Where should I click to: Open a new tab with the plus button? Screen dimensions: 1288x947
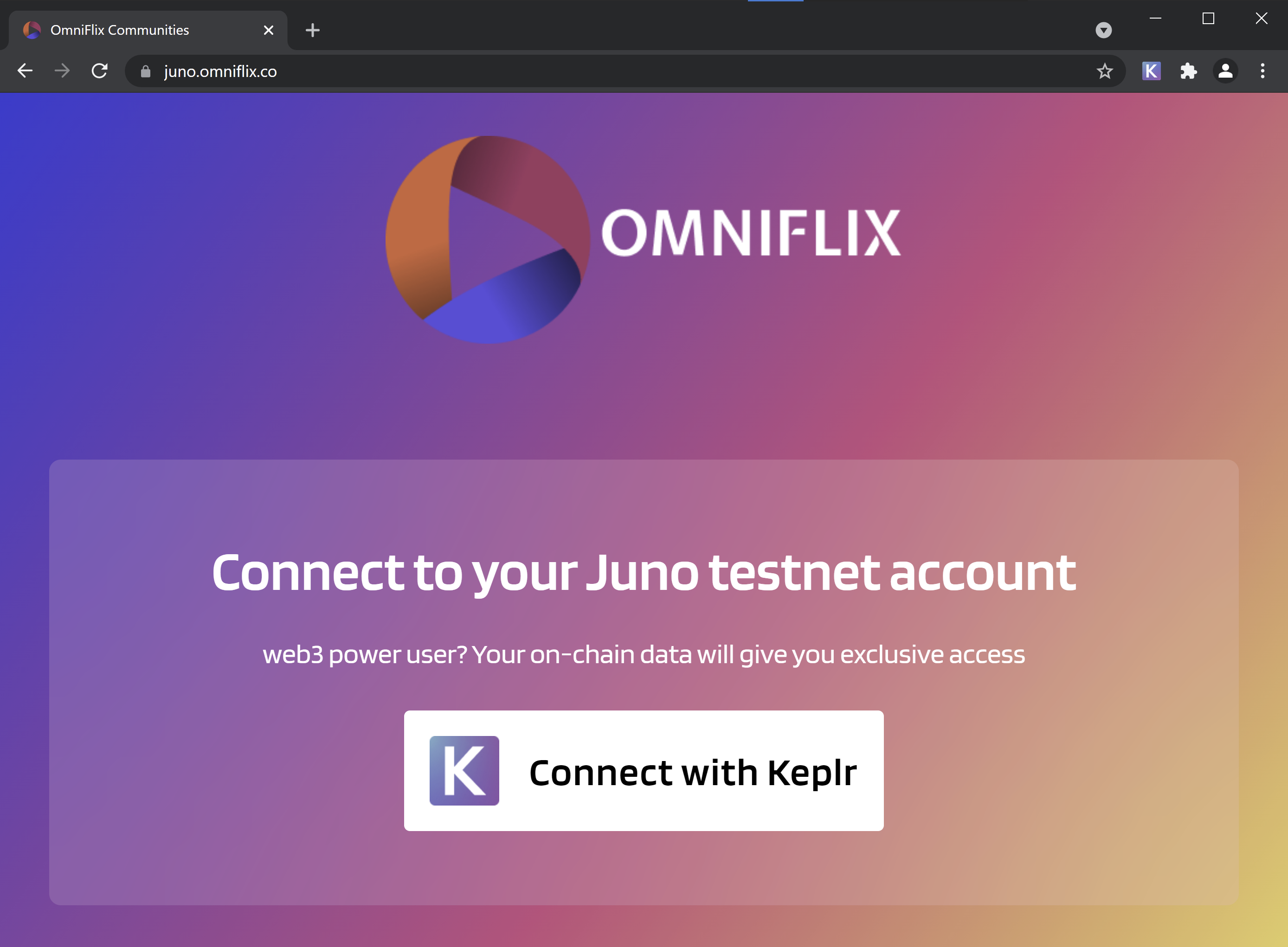tap(313, 30)
